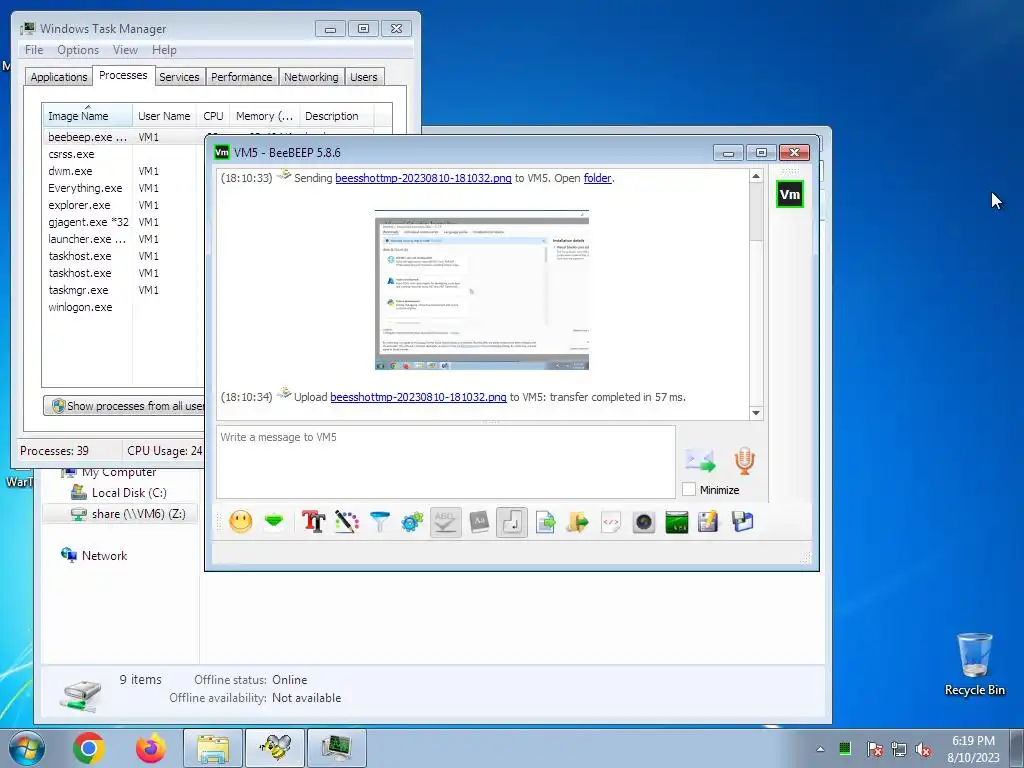Tick the Minimize checkbox
Image resolution: width=1024 pixels, height=768 pixels.
point(688,489)
